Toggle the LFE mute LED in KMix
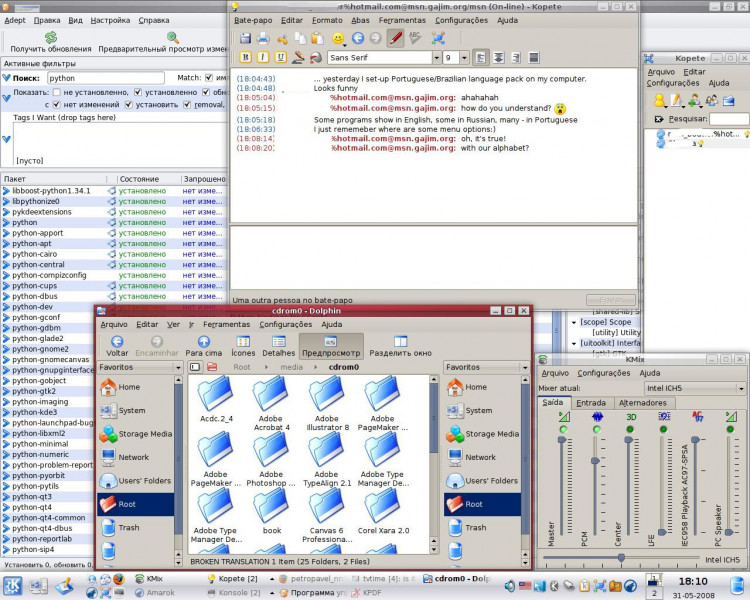750x600 pixels. [x=663, y=429]
